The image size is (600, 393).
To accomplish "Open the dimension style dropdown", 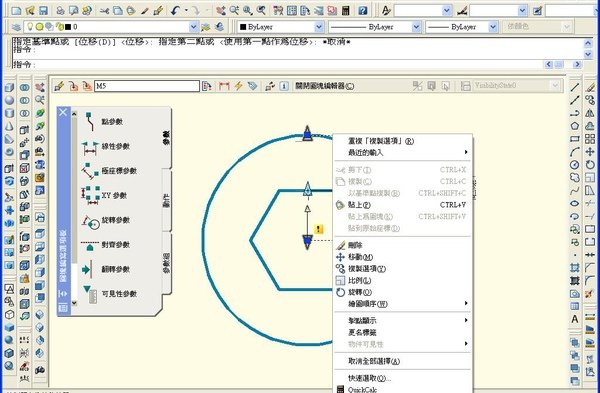I will [x=522, y=11].
